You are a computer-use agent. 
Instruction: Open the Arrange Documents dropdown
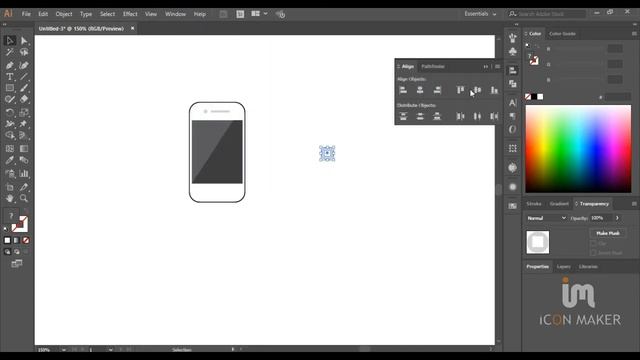(x=260, y=14)
